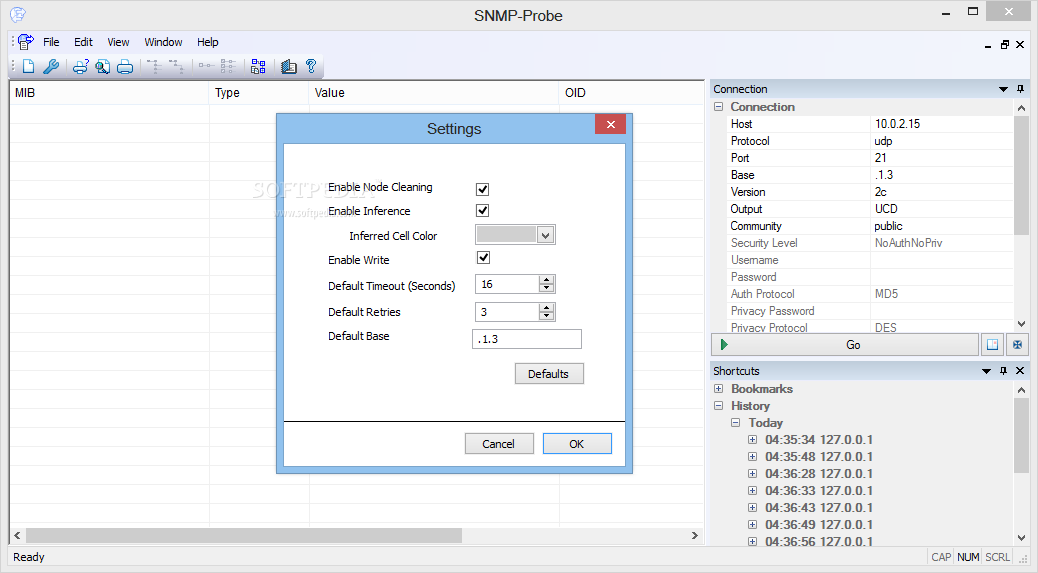Click the blue network layout toolbar icon
The image size is (1038, 573).
click(258, 66)
